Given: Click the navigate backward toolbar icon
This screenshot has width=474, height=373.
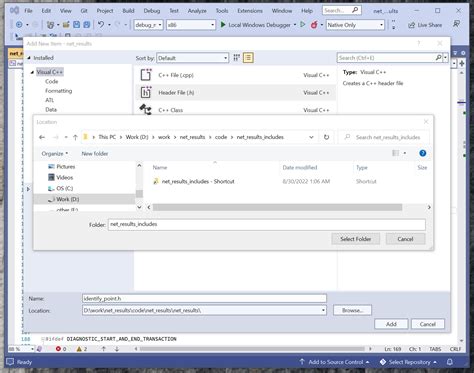Looking at the screenshot, I should (x=19, y=25).
